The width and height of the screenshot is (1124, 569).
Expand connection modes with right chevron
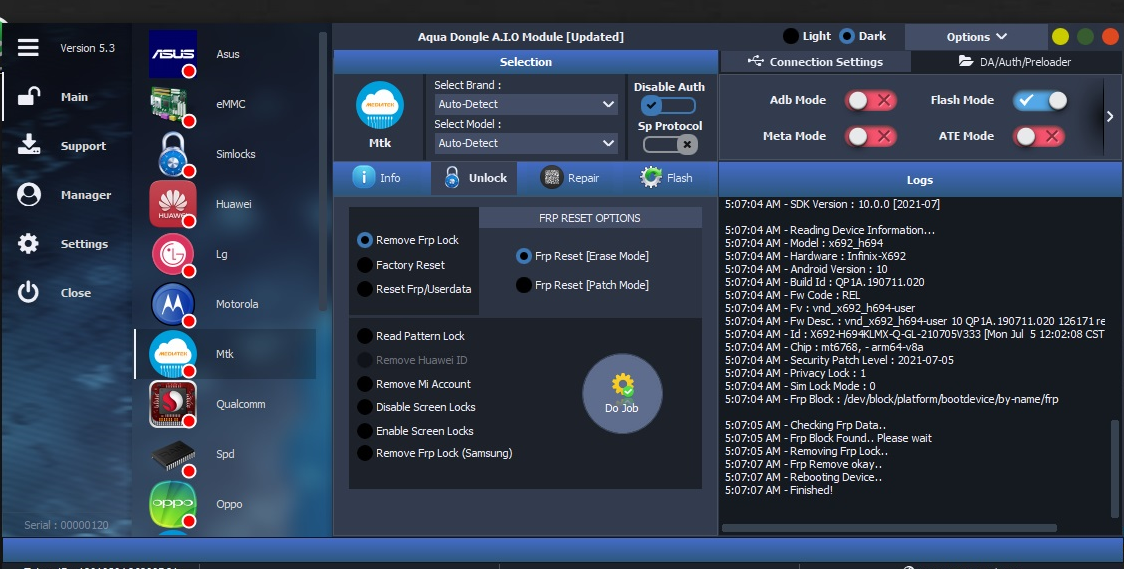[x=1110, y=116]
